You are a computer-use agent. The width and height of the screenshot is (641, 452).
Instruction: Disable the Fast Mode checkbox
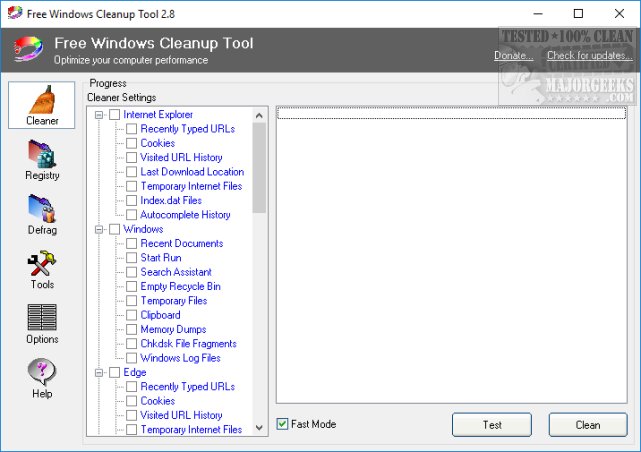coord(282,424)
